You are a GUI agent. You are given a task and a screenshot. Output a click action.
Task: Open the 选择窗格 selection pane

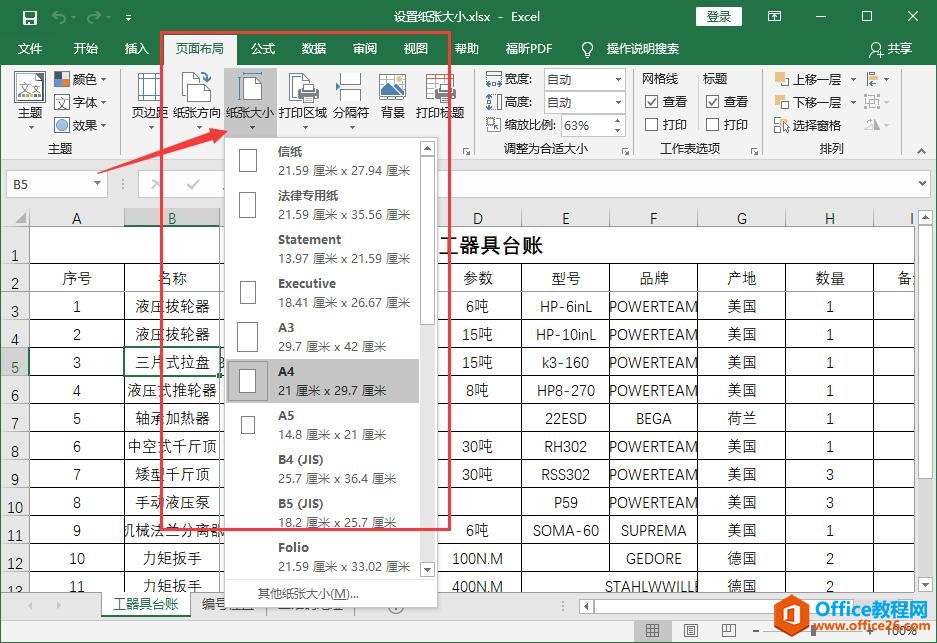808,125
